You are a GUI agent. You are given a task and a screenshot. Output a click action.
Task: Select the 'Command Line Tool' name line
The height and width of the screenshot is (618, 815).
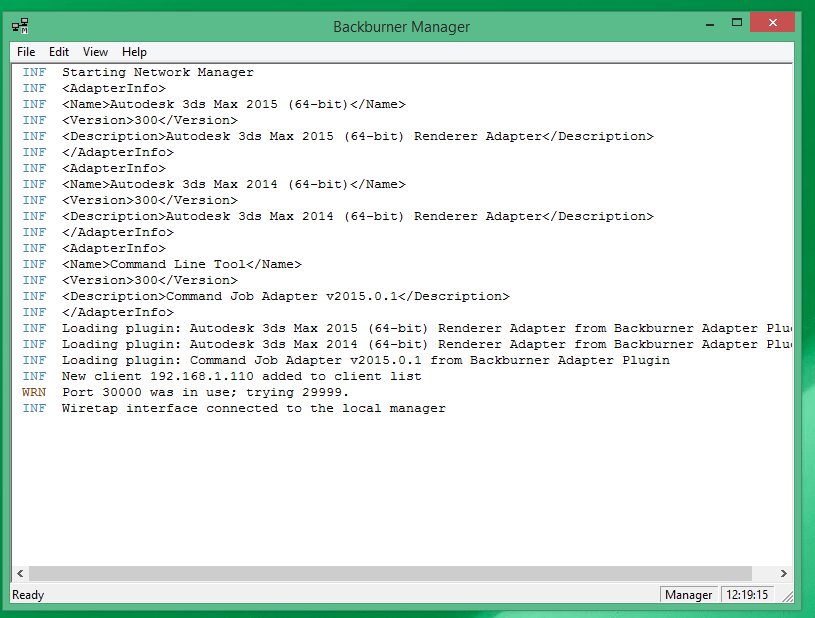(181, 264)
